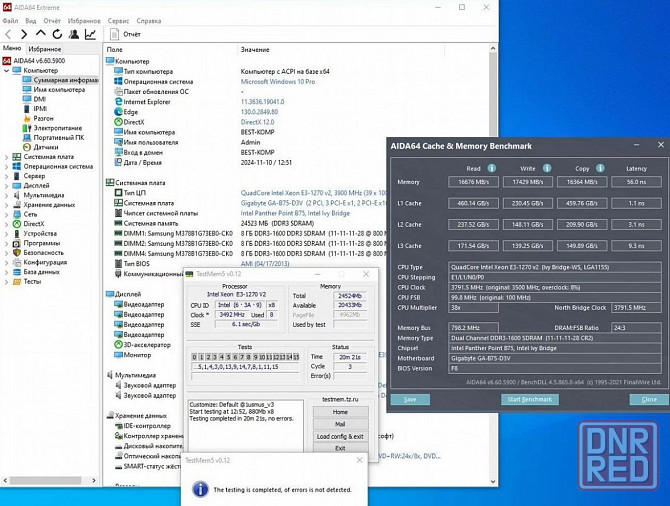Click the Back navigation arrow in AIDA64 toolbar
670x506 pixels.
(x=8, y=34)
